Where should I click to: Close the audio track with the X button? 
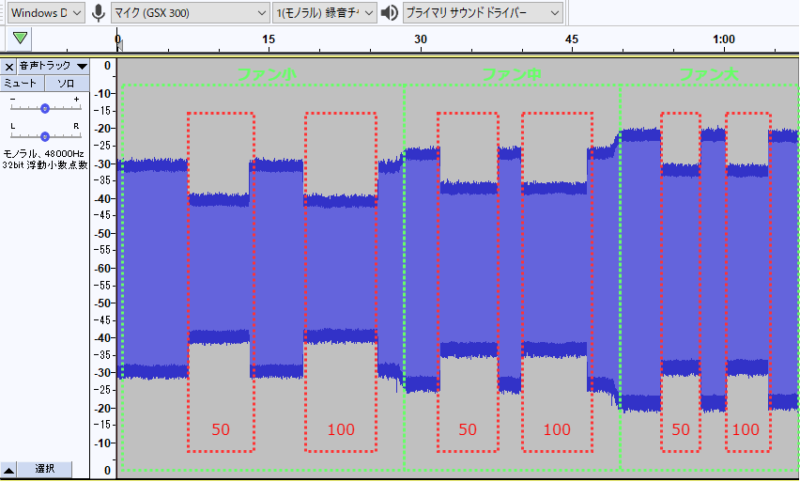(9, 67)
